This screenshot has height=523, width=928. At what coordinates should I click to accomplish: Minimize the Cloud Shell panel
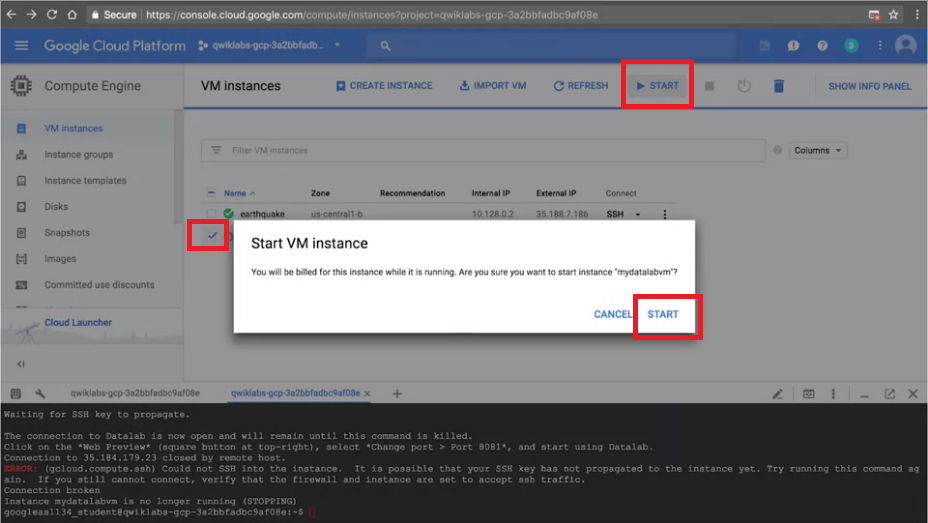(x=864, y=395)
